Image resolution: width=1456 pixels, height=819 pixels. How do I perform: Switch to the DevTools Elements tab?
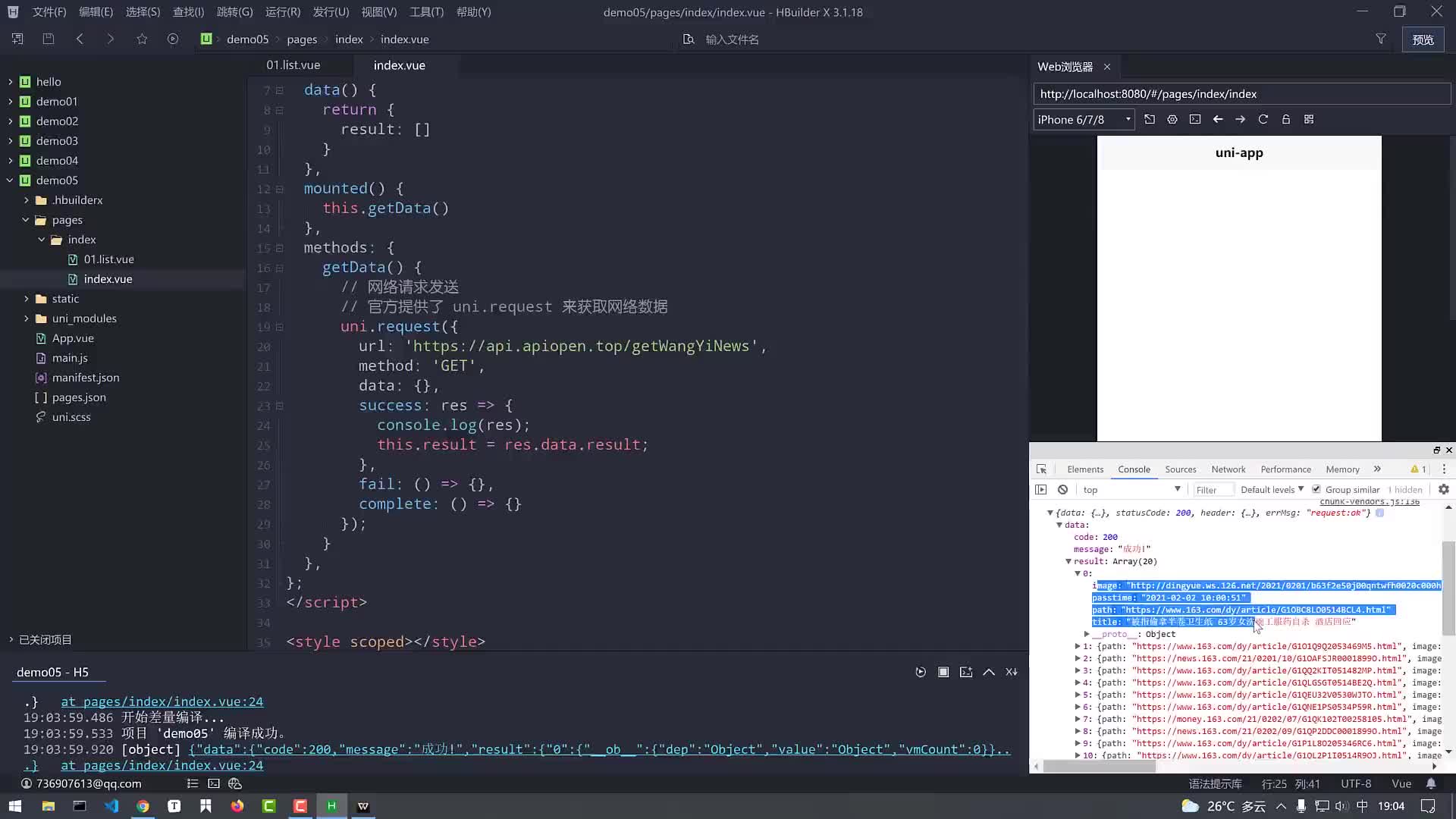pyautogui.click(x=1085, y=469)
